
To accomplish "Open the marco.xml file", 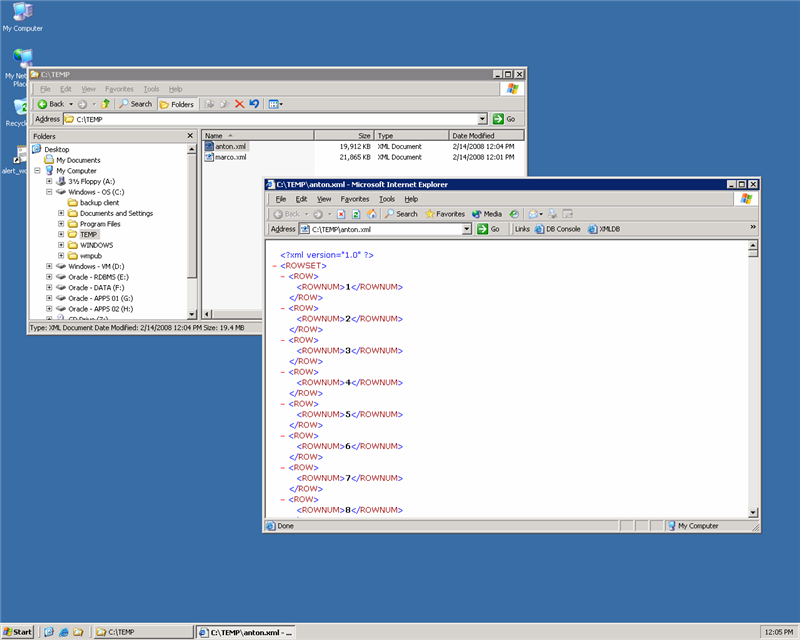I will click(231, 157).
